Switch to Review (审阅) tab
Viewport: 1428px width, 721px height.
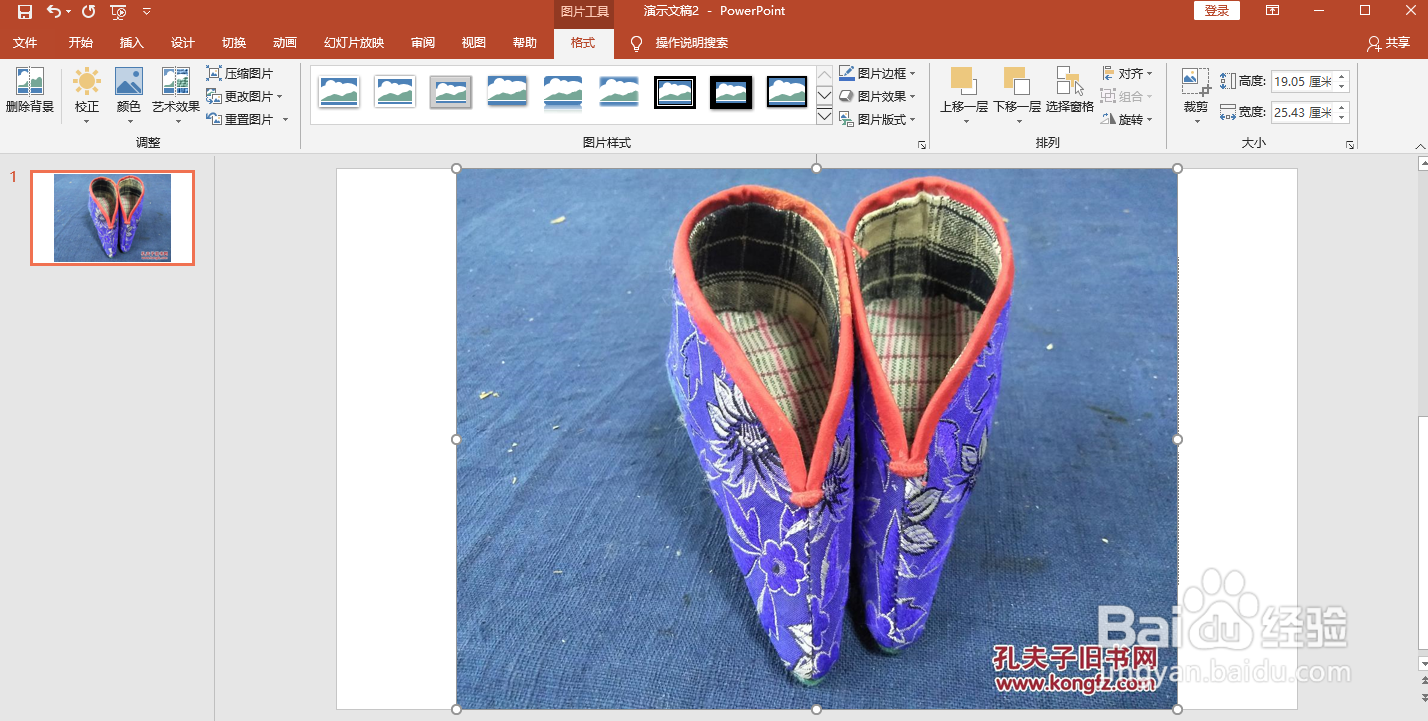[x=423, y=43]
